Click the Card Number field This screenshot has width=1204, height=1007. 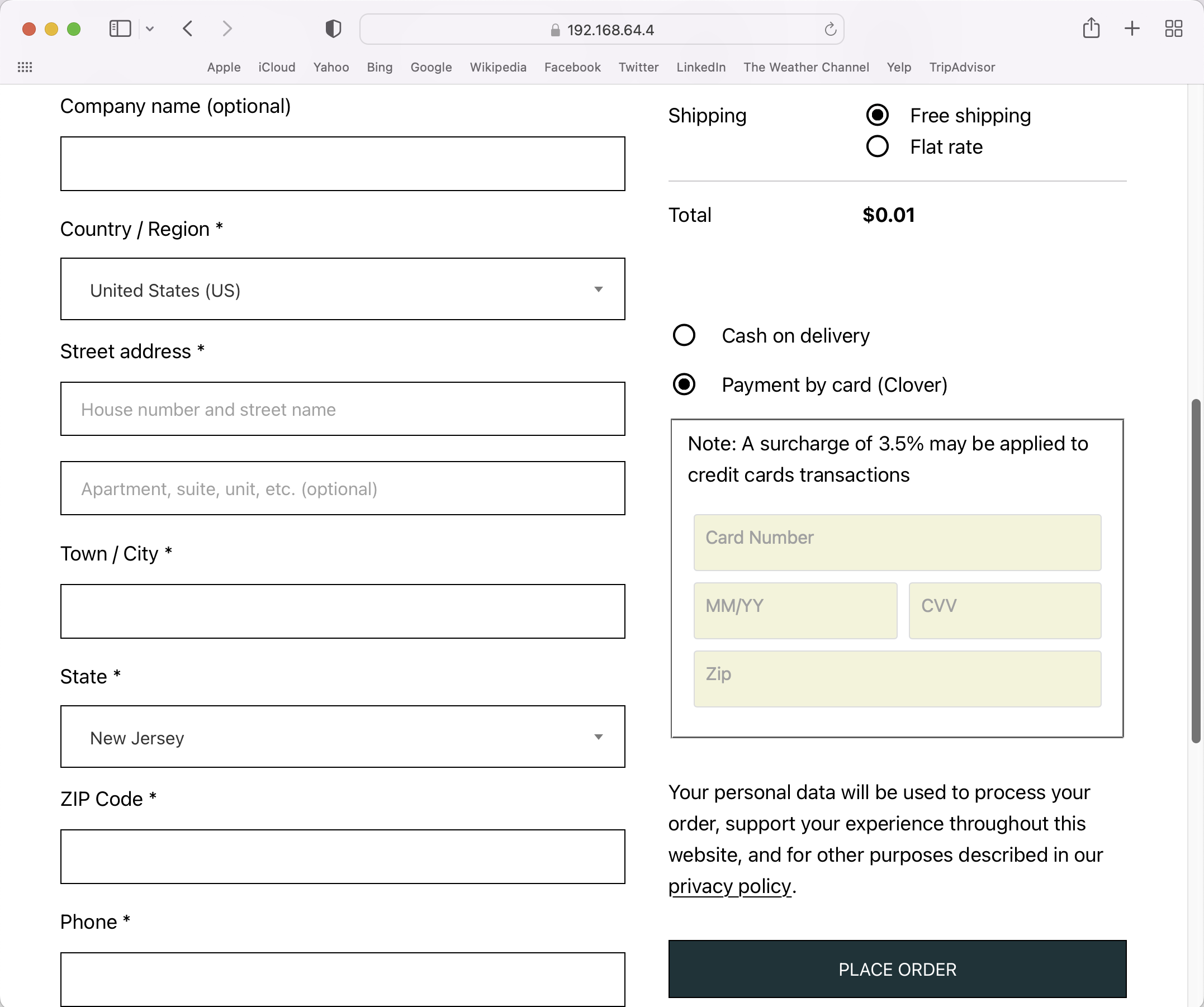897,542
